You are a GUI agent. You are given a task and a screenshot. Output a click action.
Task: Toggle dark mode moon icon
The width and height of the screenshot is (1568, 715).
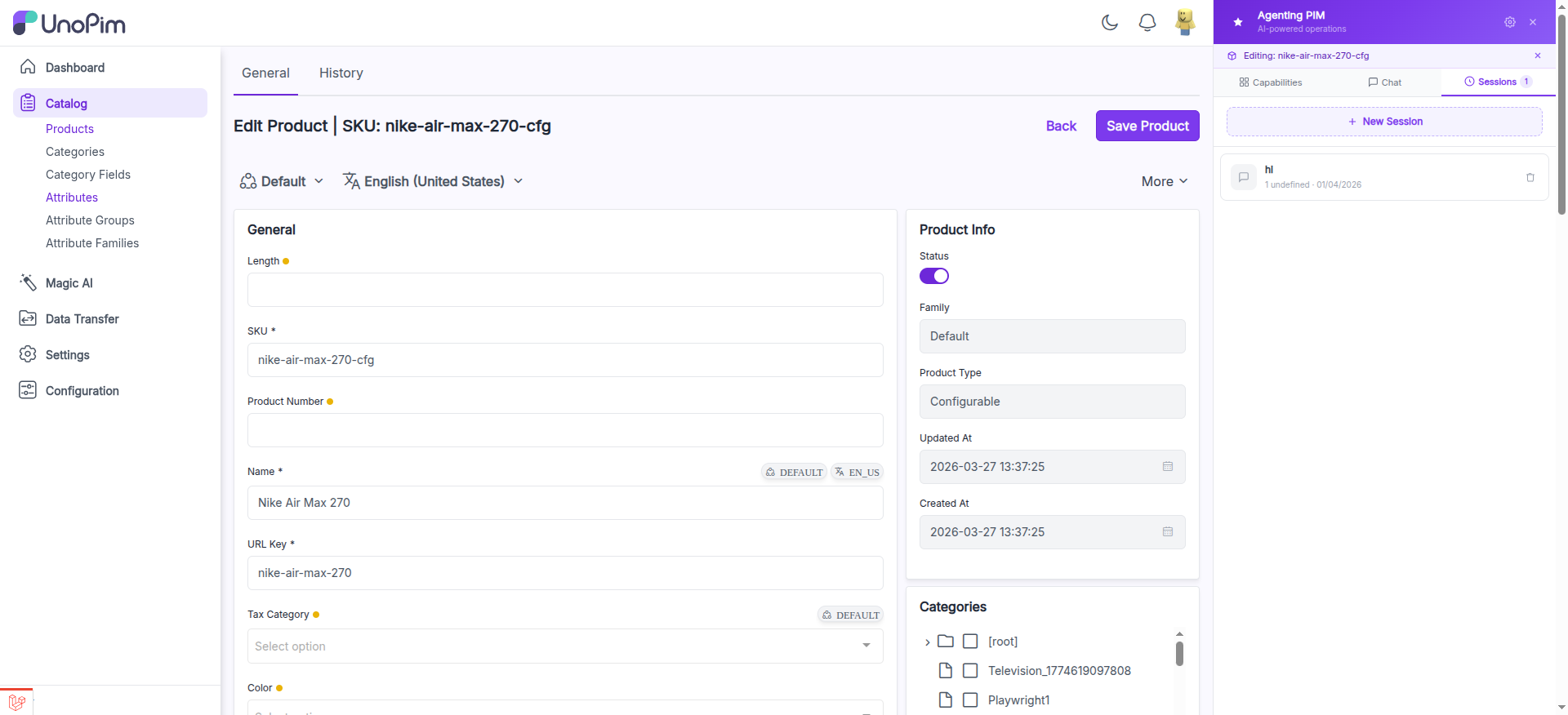pyautogui.click(x=1110, y=23)
